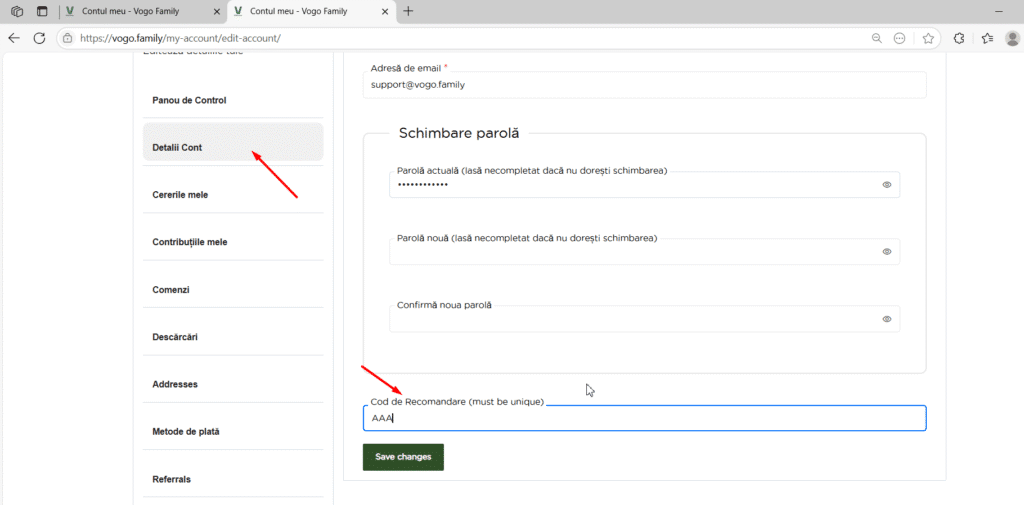The image size is (1024, 505).
Task: Open the browser extensions puzzle icon
Action: tap(959, 38)
